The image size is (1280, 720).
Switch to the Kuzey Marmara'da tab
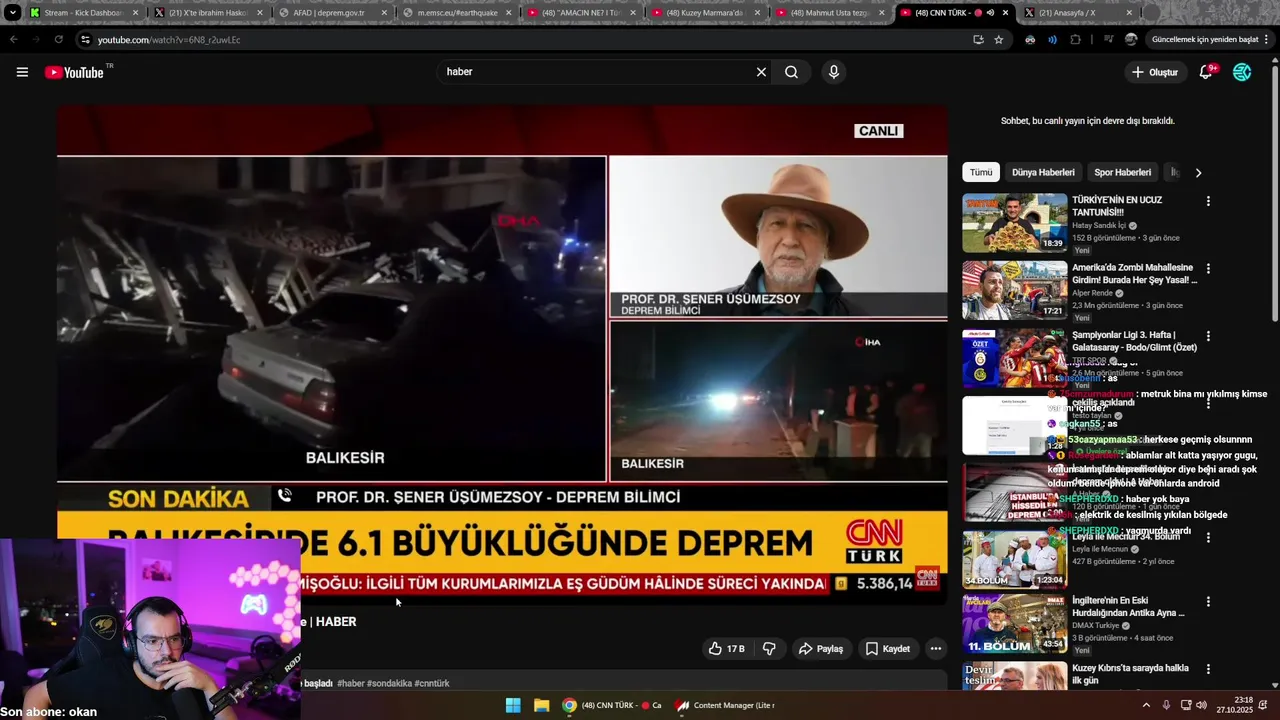click(704, 13)
